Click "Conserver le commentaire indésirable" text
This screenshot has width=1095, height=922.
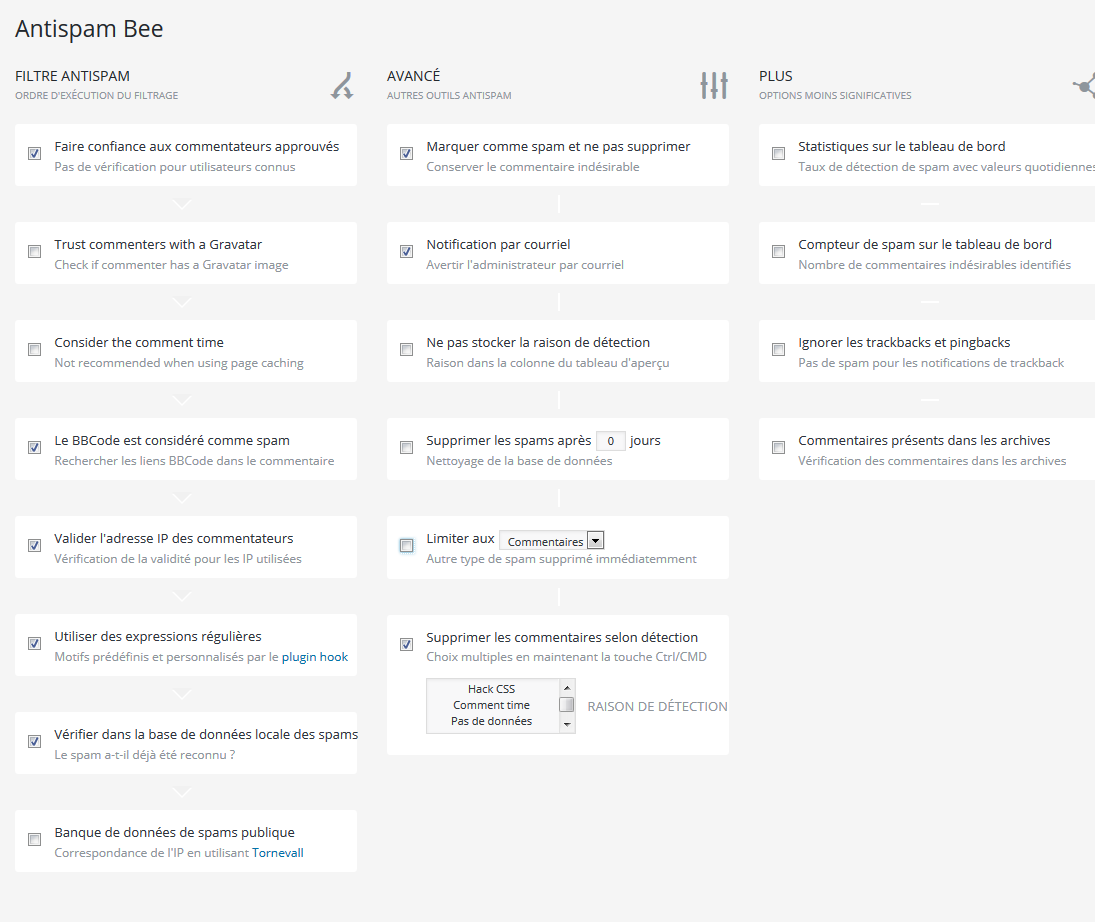click(x=533, y=166)
